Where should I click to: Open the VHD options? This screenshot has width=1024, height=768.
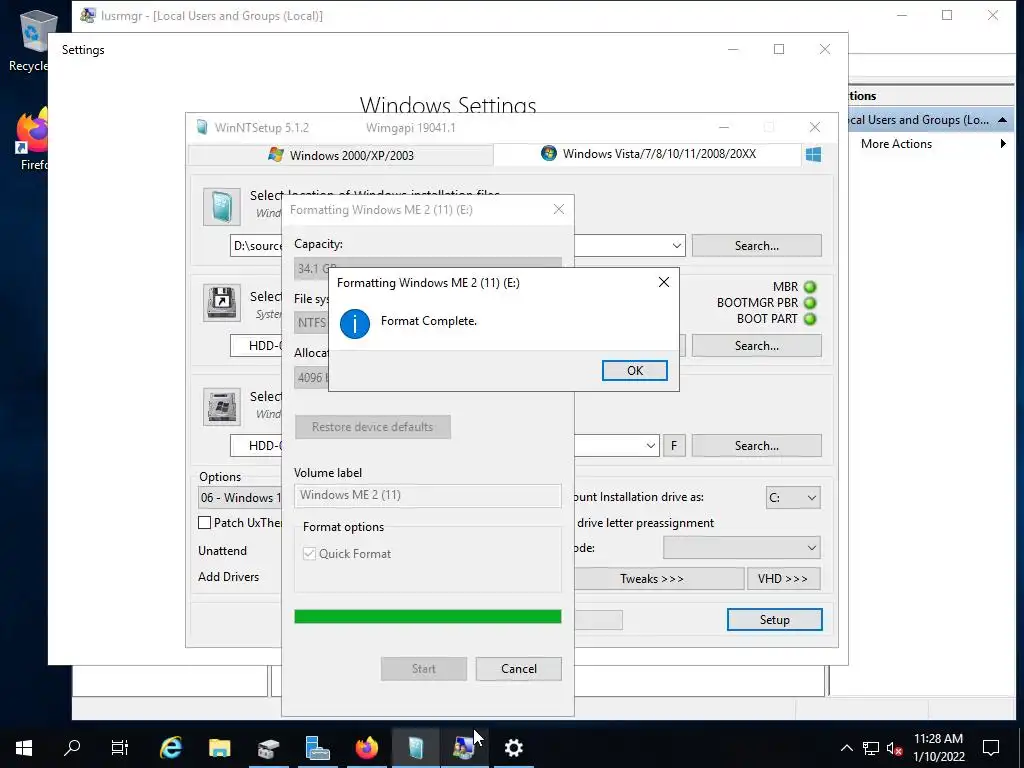click(x=782, y=579)
